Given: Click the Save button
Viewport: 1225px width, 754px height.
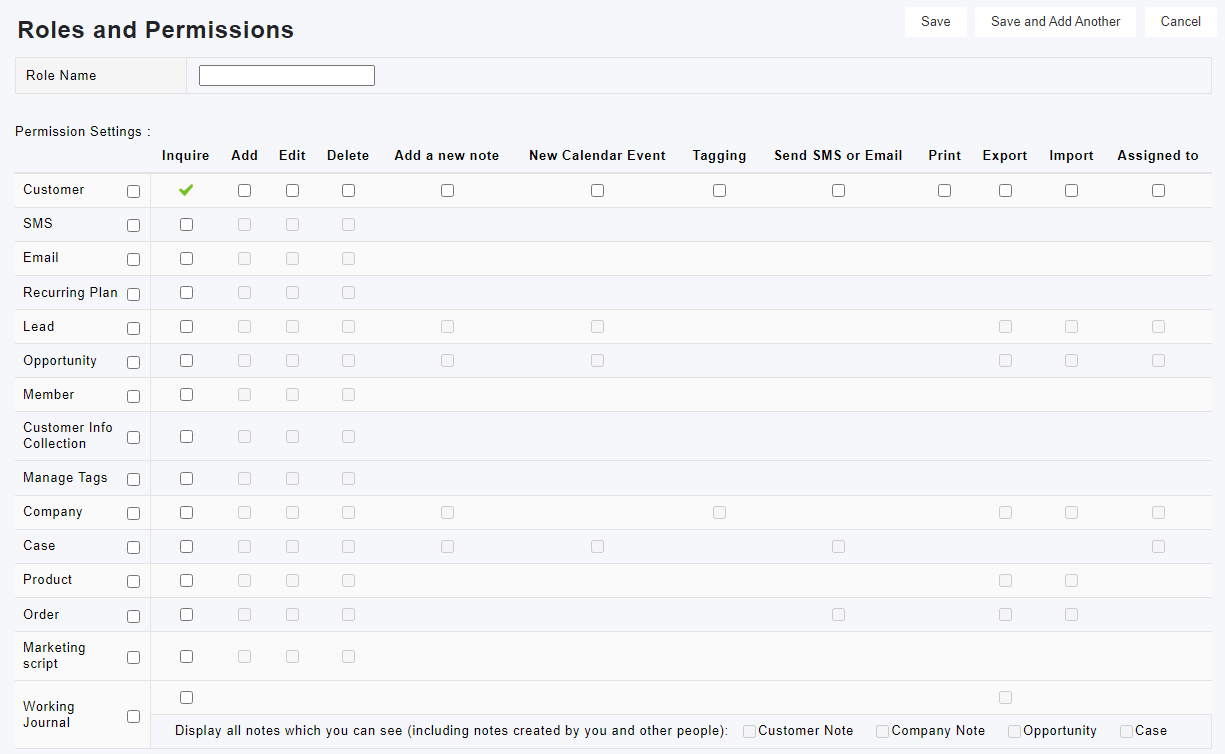Looking at the screenshot, I should tap(935, 22).
